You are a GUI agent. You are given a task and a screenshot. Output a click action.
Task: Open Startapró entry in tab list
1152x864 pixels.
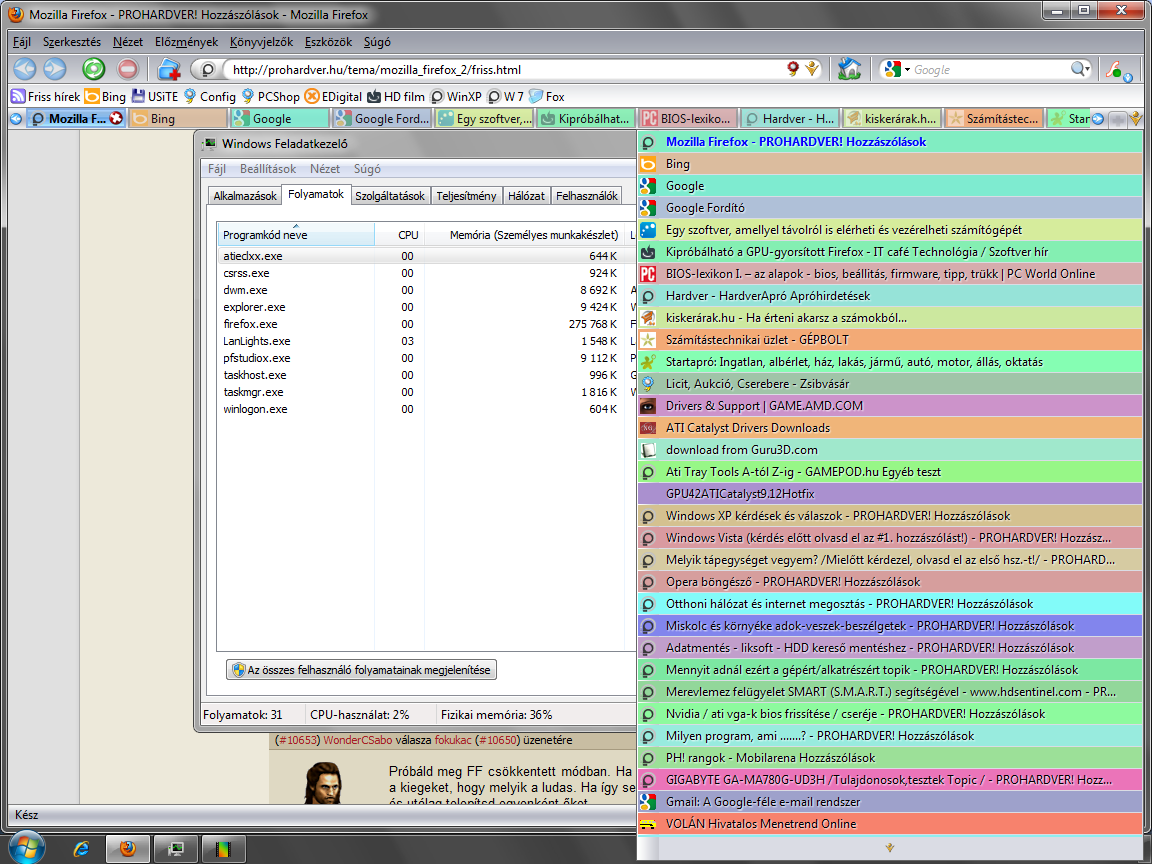890,362
